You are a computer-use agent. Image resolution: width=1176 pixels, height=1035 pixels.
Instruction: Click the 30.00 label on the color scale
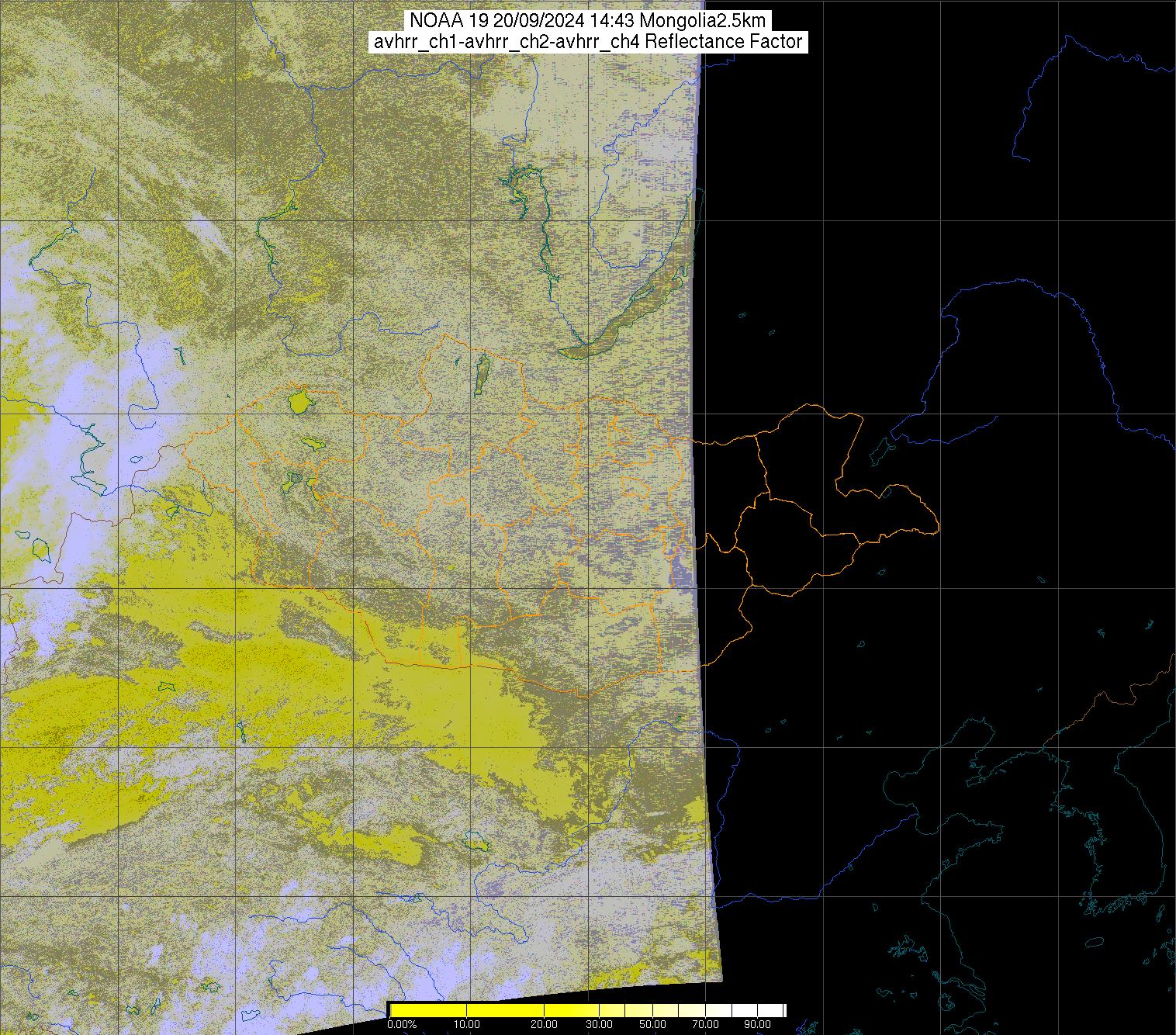point(597,1025)
